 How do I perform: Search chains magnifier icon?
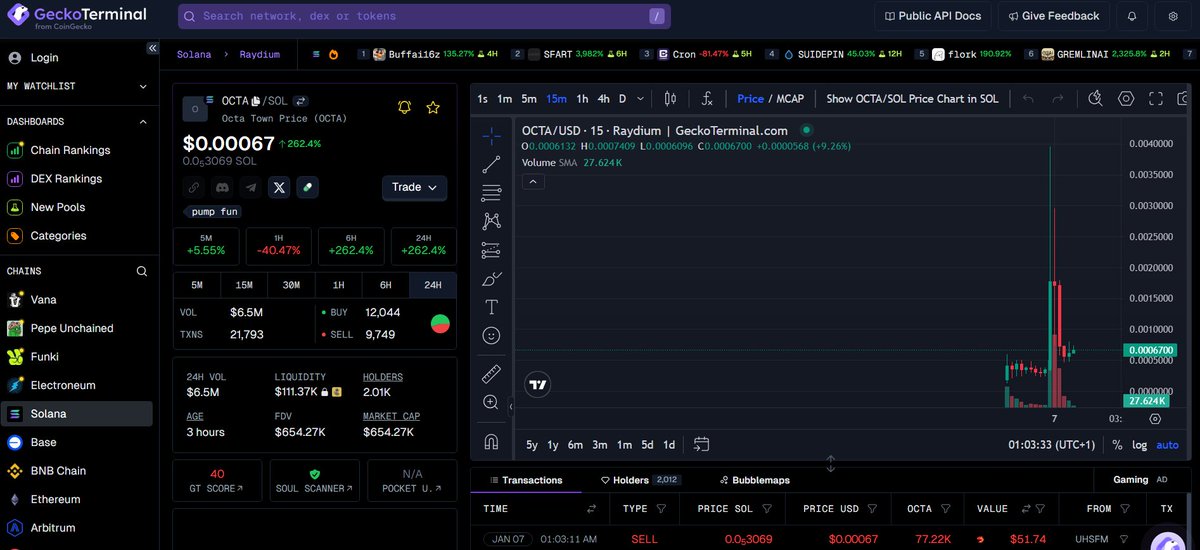point(142,271)
